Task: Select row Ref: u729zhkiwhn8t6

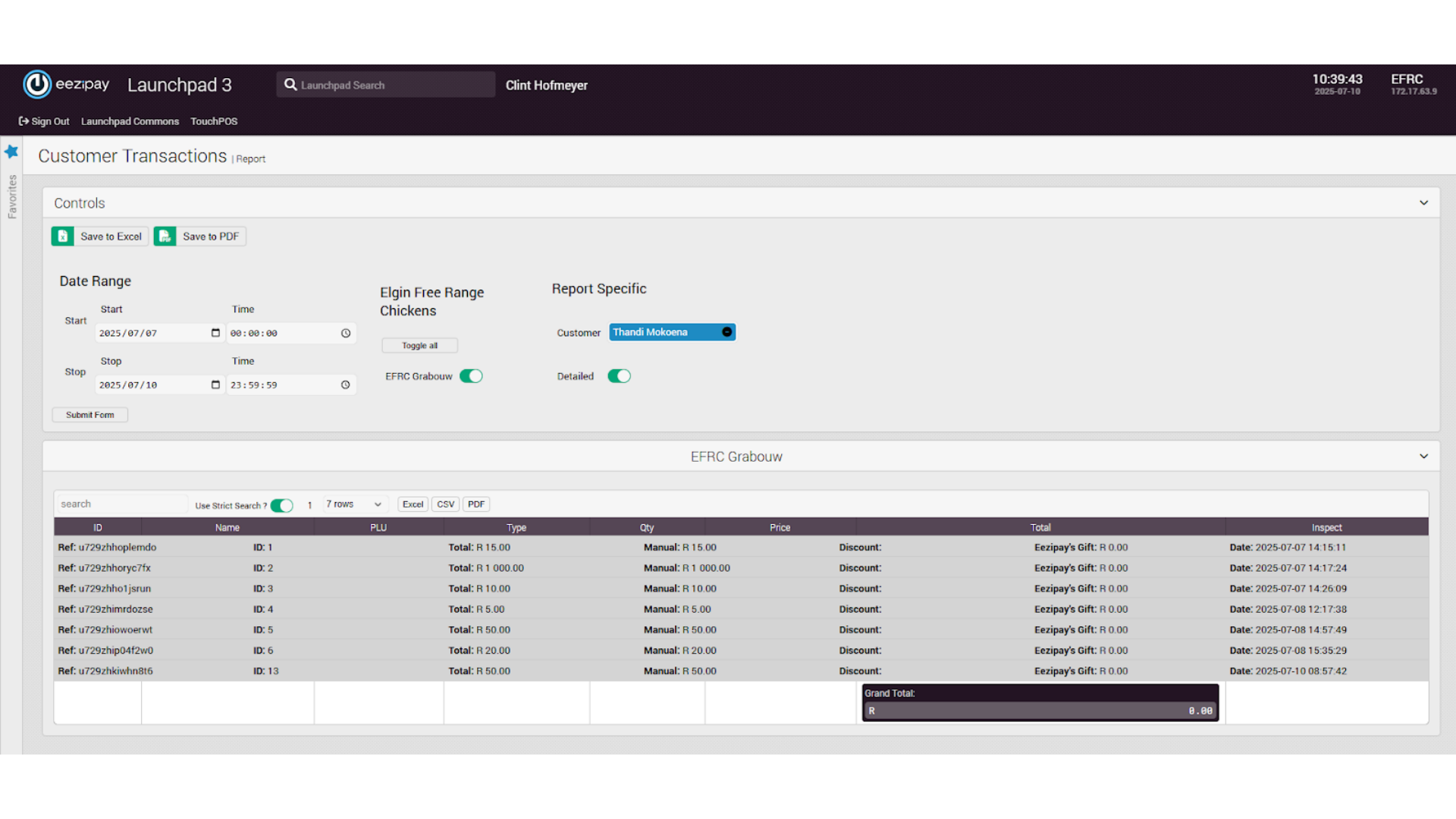Action: pyautogui.click(x=741, y=671)
